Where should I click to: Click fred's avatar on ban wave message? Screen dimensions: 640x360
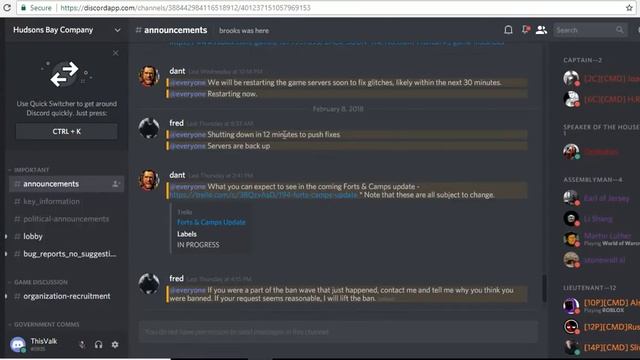click(149, 284)
